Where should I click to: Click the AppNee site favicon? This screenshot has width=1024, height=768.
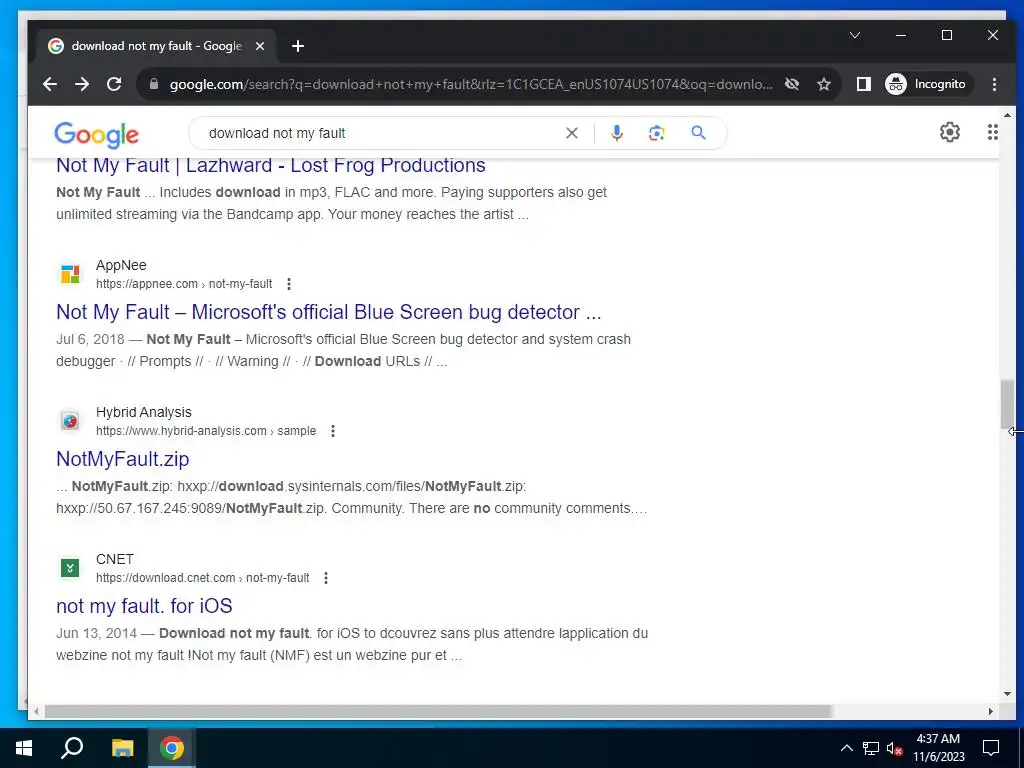click(70, 274)
